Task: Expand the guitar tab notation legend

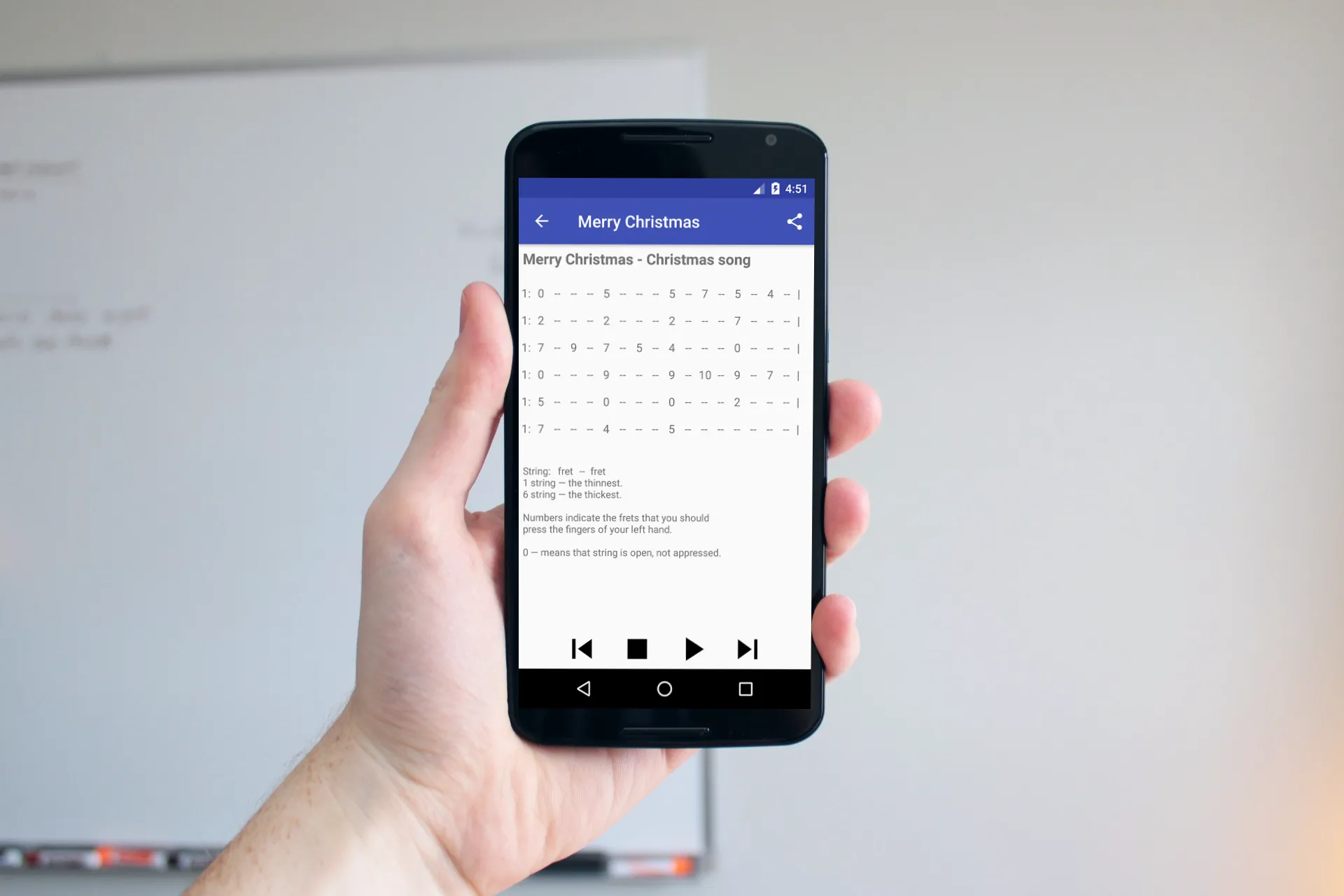Action: (x=622, y=511)
